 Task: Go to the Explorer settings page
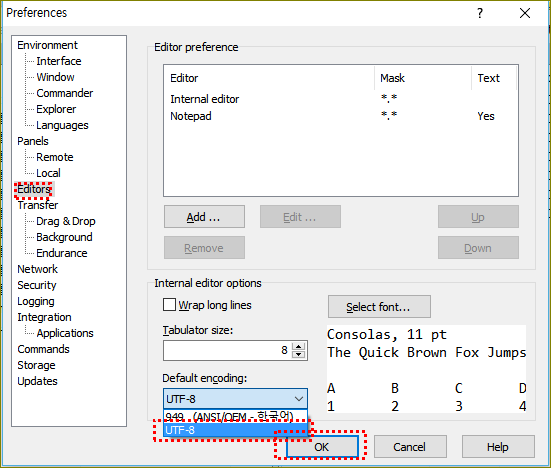(x=56, y=109)
